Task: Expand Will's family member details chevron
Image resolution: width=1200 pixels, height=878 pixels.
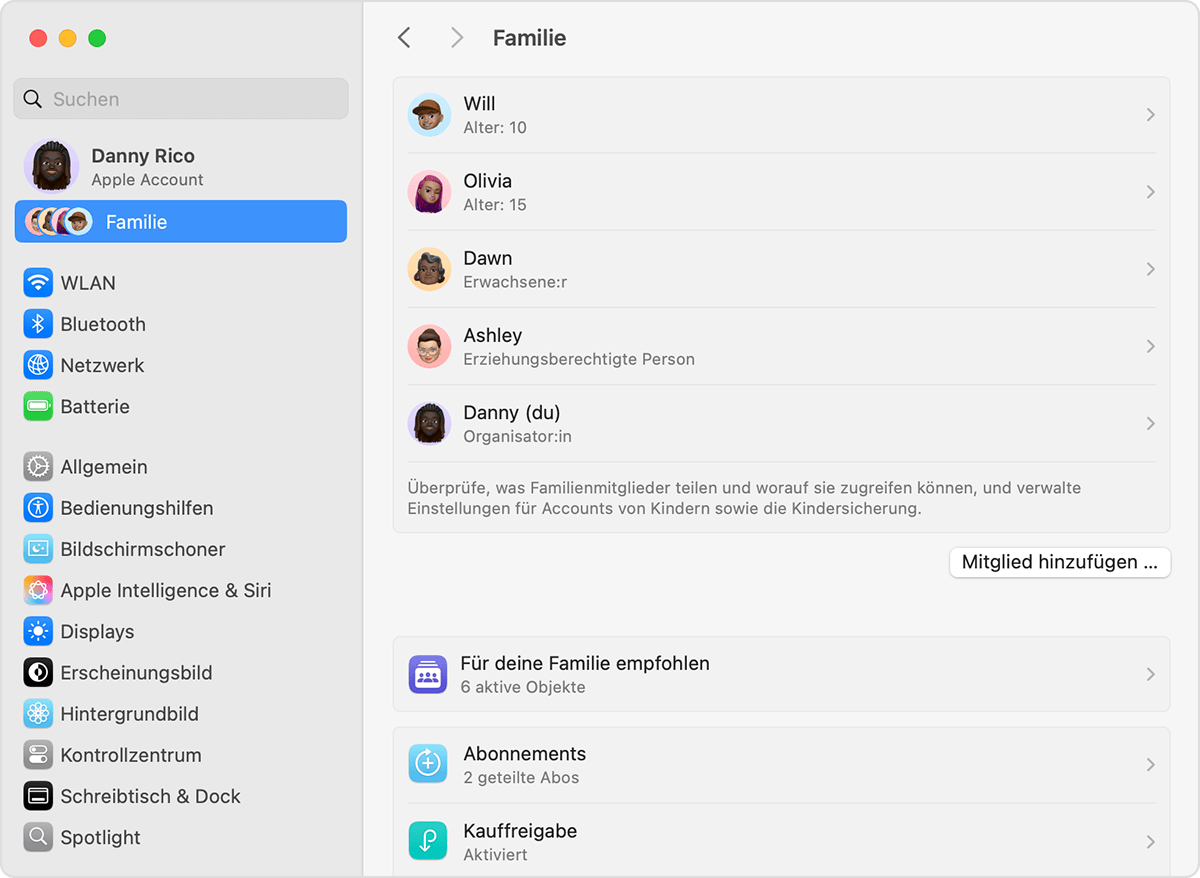Action: point(1150,115)
